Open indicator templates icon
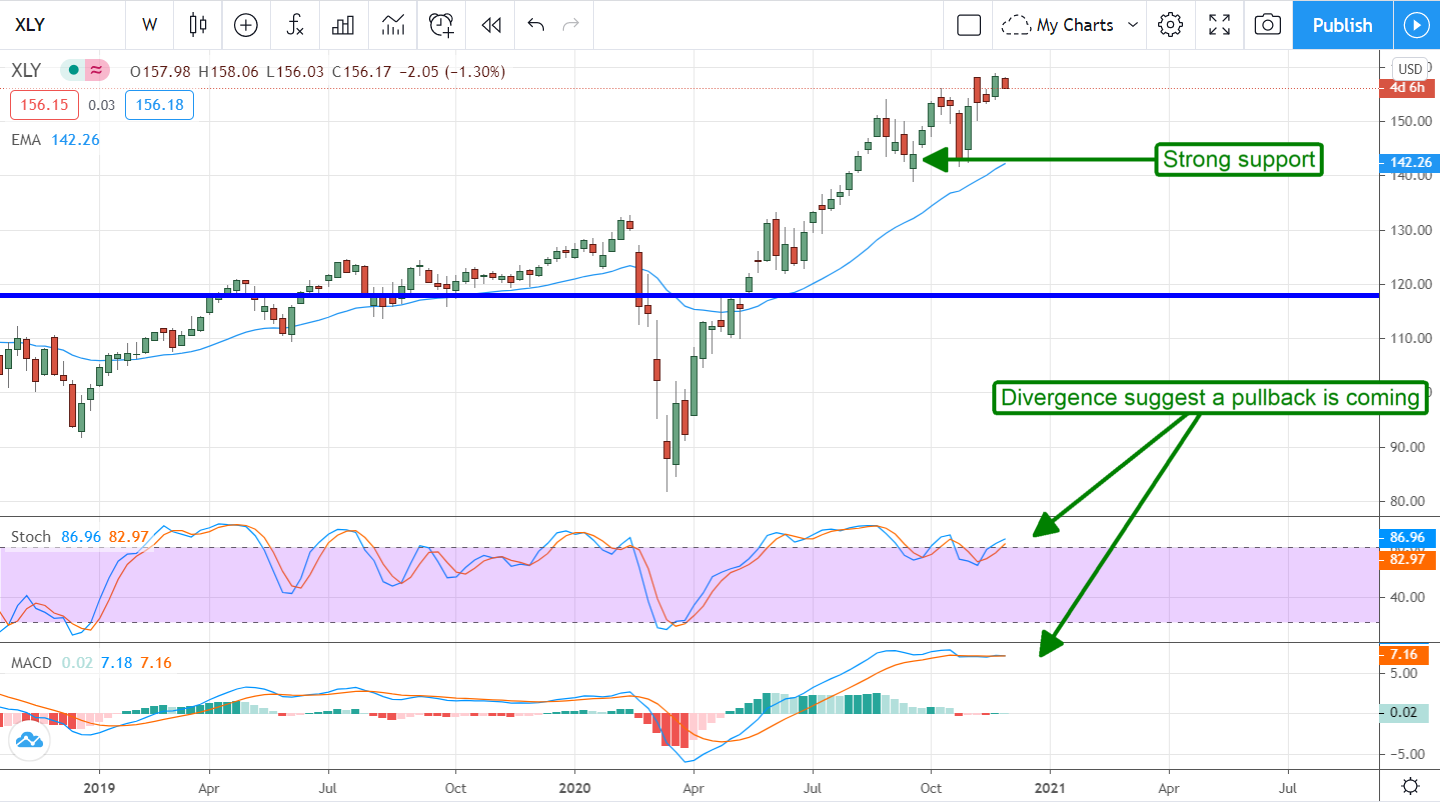The height and width of the screenshot is (803, 1440). point(393,25)
